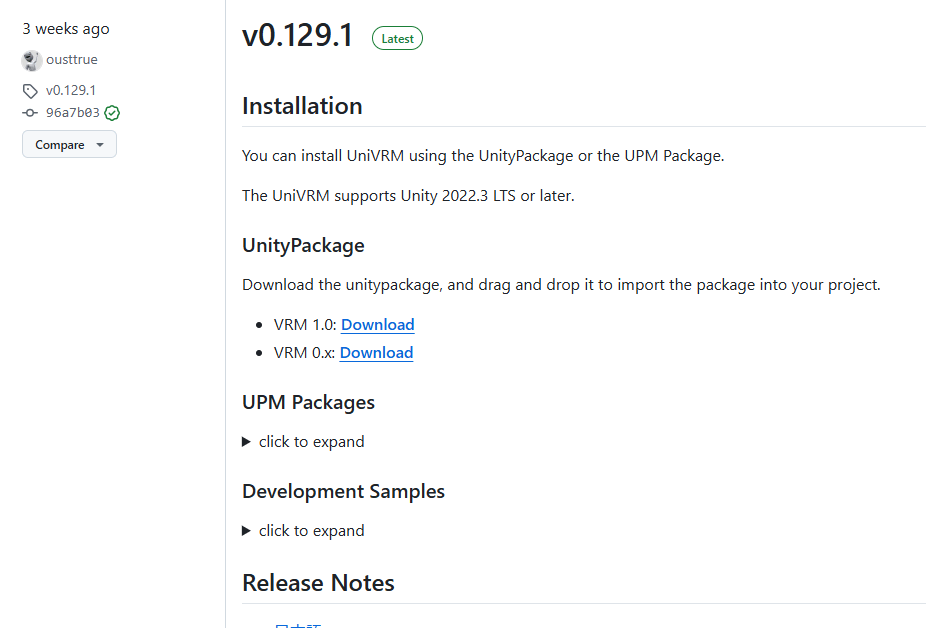The image size is (926, 628).
Task: Click the commit icon beside 96a7b03
Action: [x=30, y=113]
